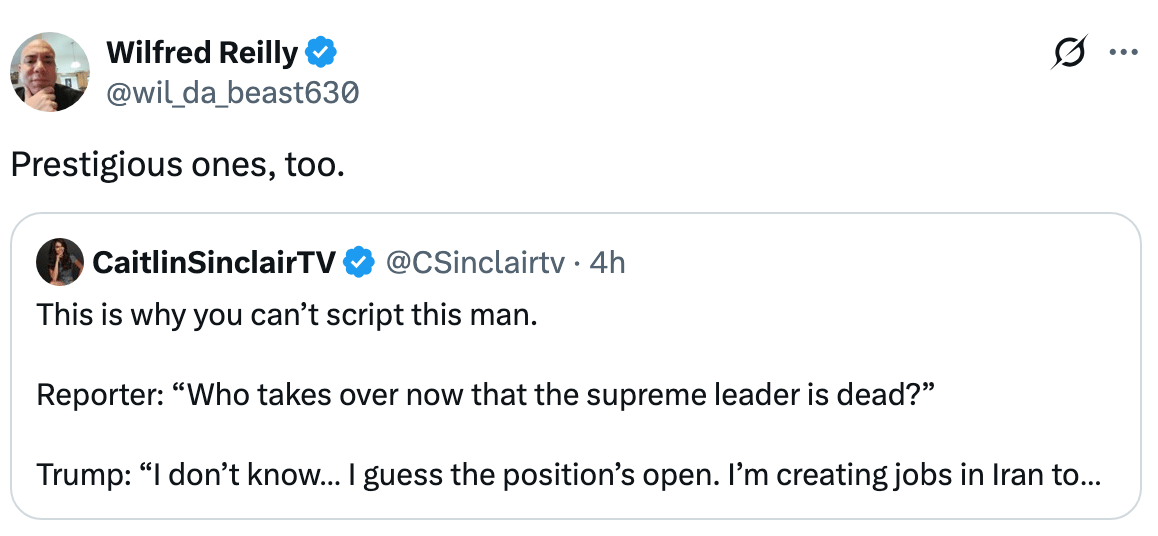
Task: Open Wilfred Reilly's profile picture
Action: tap(50, 72)
